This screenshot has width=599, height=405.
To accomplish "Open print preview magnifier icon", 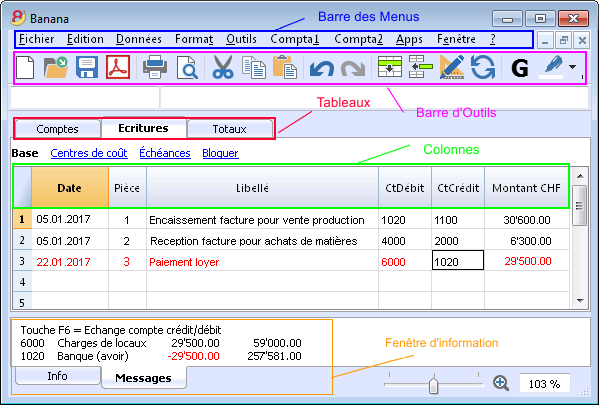I will click(x=187, y=68).
